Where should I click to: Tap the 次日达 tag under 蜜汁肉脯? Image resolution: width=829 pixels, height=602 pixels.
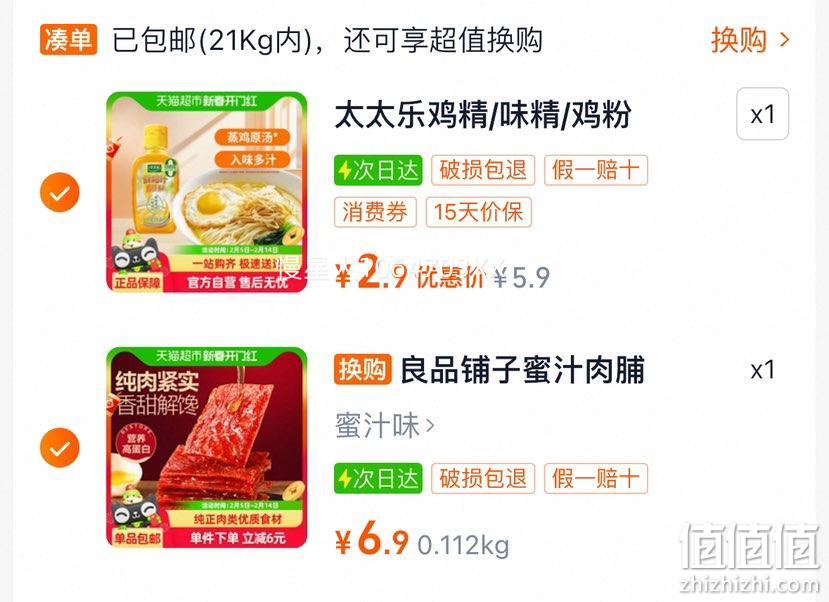click(x=378, y=479)
